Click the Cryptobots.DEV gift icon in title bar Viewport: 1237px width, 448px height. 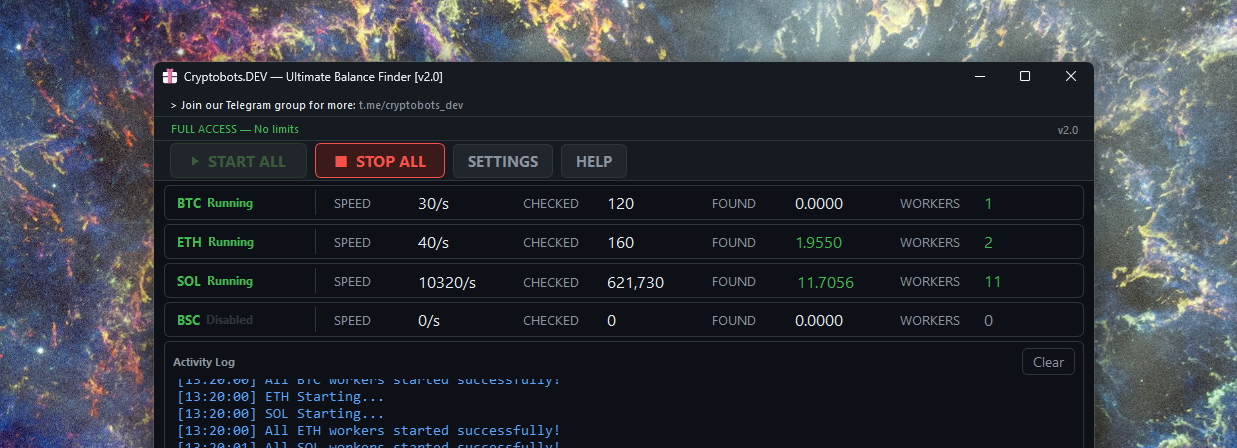point(170,77)
